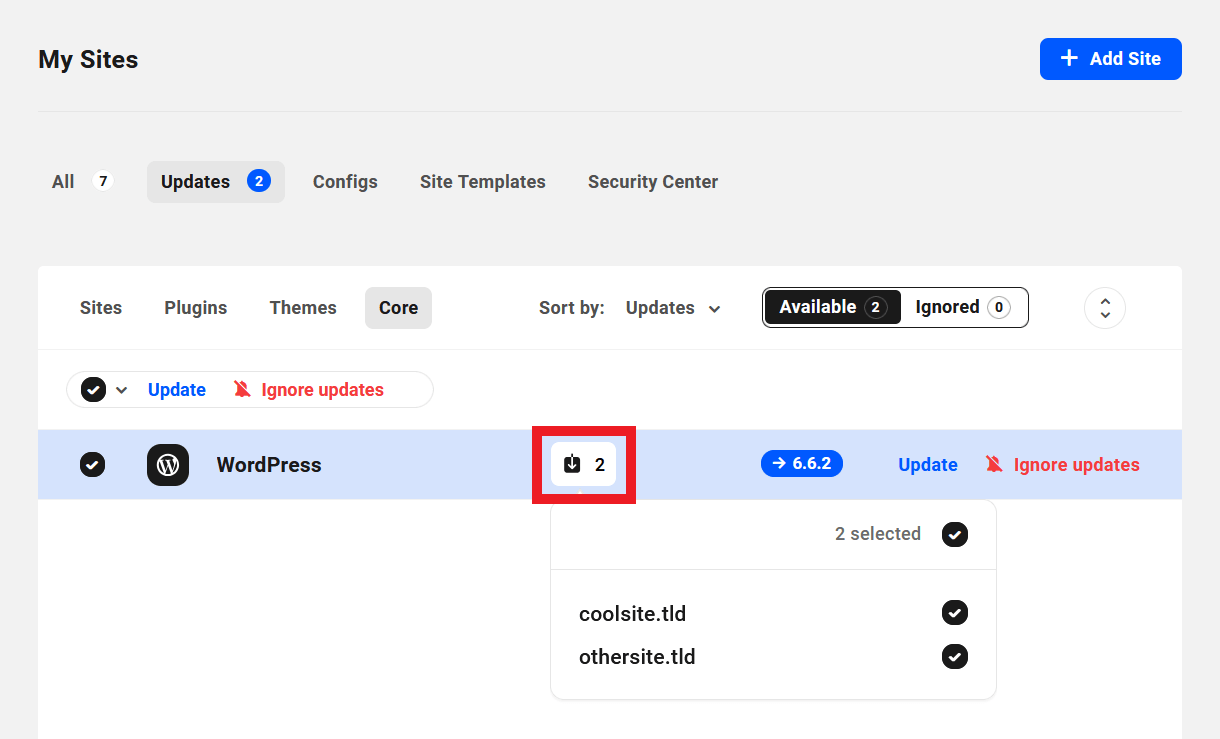Click the bell icon in WordPress row Ignore updates
This screenshot has width=1220, height=739.
point(993,464)
